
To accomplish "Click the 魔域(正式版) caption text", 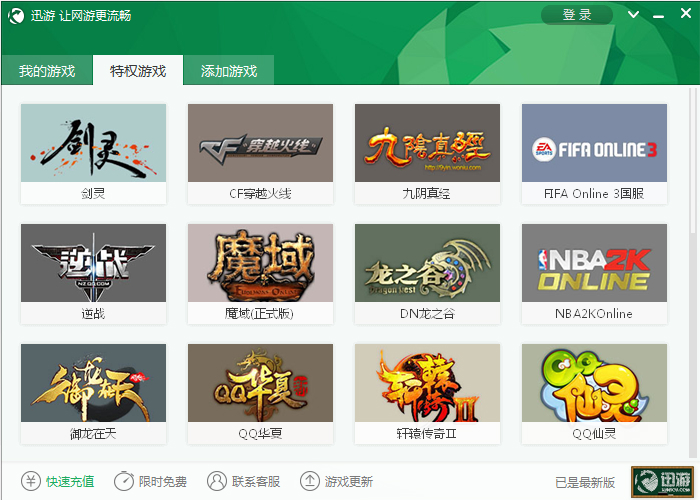I will (x=259, y=313).
